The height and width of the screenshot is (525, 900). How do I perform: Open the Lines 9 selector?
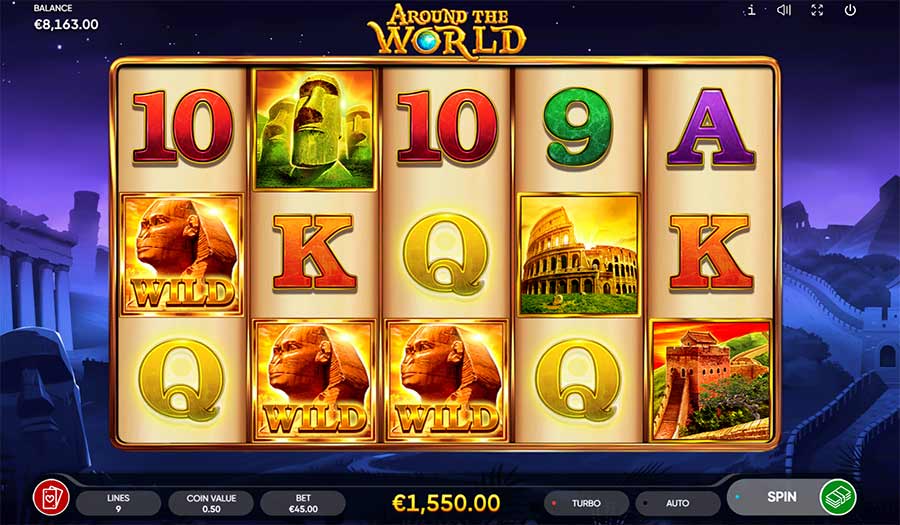click(118, 503)
